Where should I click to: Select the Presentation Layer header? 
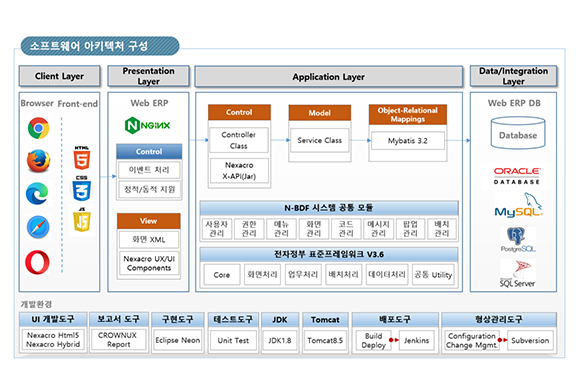[x=148, y=76]
